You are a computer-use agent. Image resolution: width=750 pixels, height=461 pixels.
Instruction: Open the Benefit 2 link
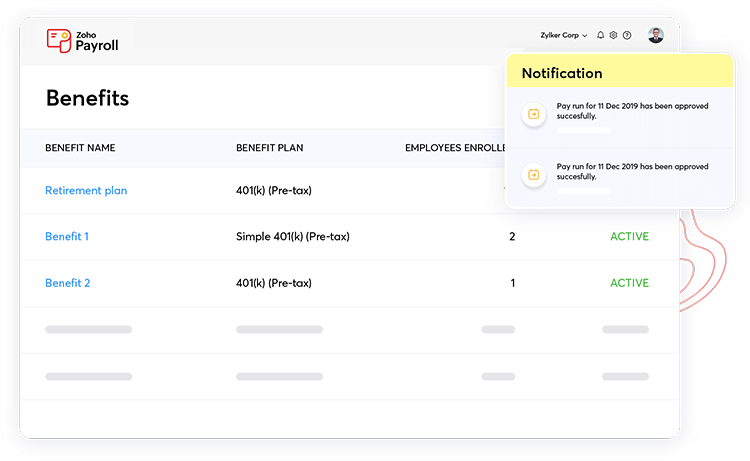68,283
